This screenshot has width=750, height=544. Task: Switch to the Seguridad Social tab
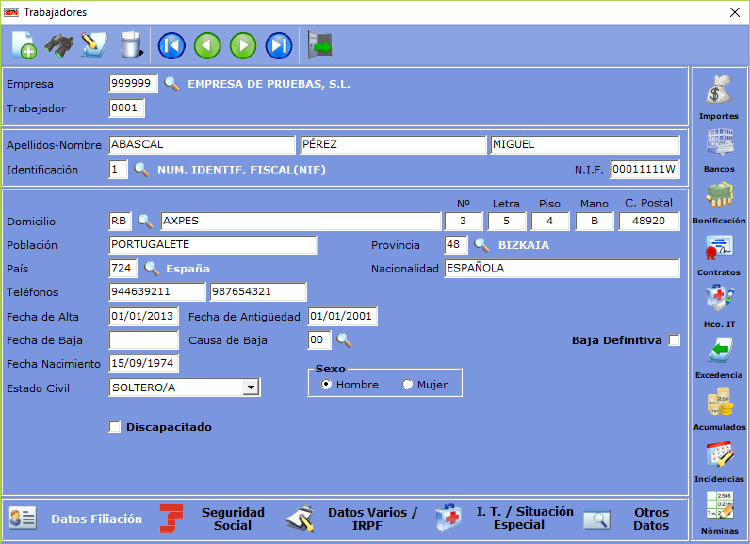coord(212,519)
